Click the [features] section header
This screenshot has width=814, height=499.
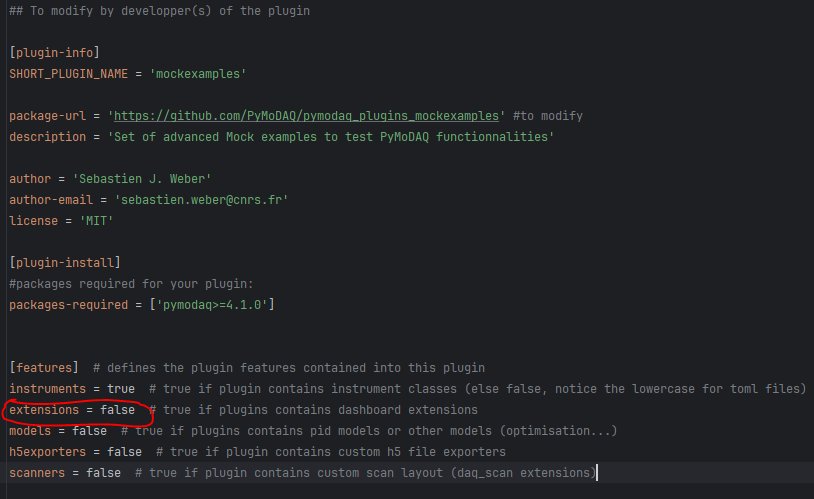(x=44, y=368)
